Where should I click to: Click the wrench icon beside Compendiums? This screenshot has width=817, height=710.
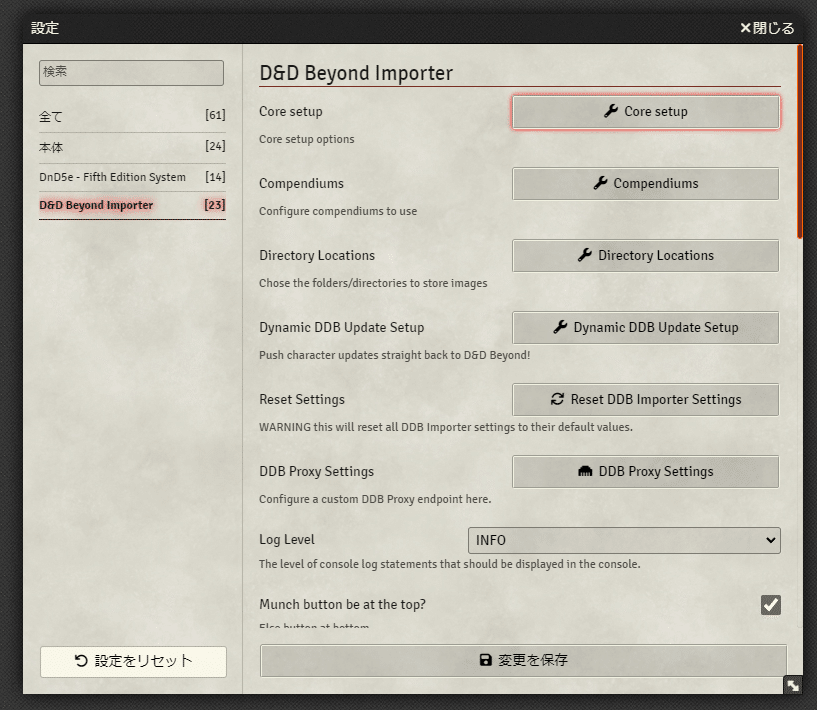(600, 183)
